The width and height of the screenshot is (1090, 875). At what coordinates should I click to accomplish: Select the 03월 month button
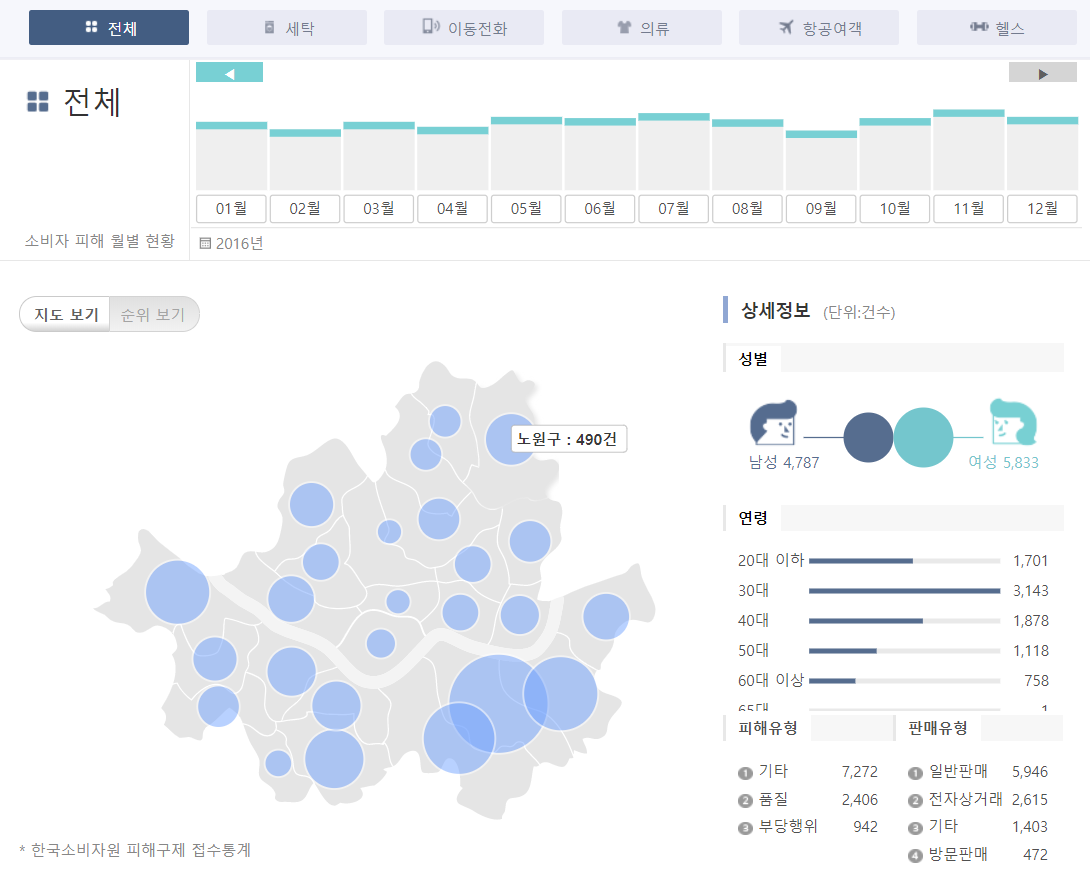[x=379, y=208]
